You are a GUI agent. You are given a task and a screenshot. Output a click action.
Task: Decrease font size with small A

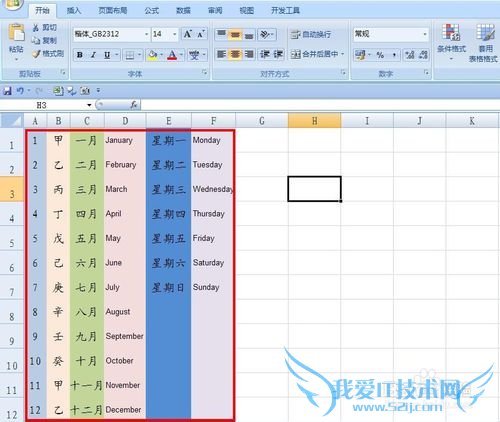pyautogui.click(x=200, y=34)
